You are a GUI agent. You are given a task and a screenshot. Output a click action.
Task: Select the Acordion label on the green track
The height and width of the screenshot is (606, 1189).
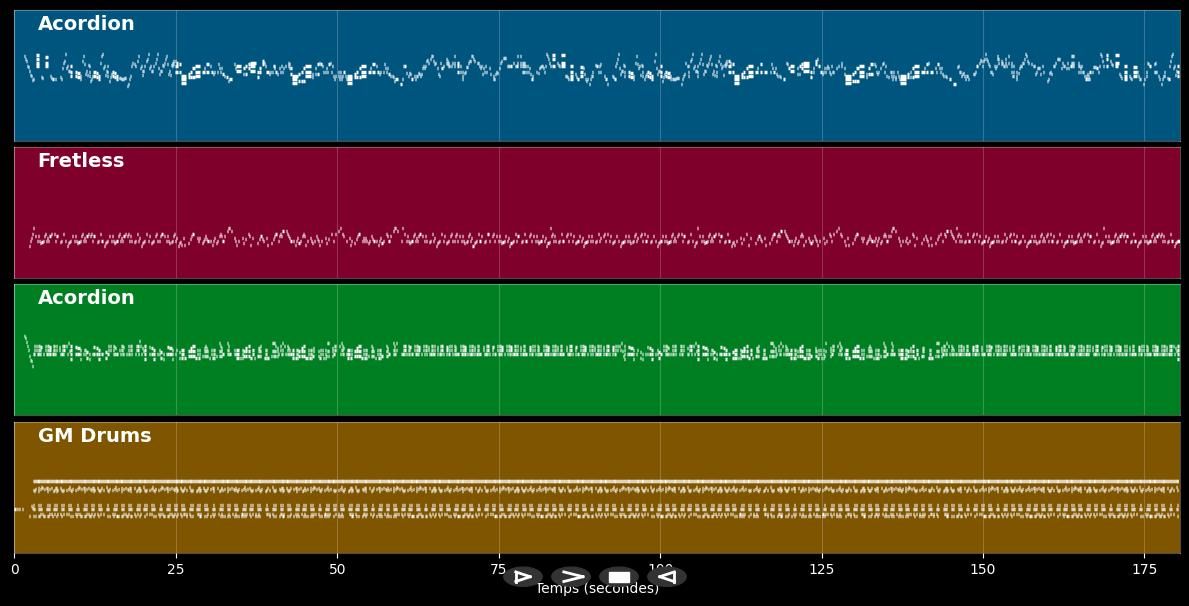pos(86,298)
